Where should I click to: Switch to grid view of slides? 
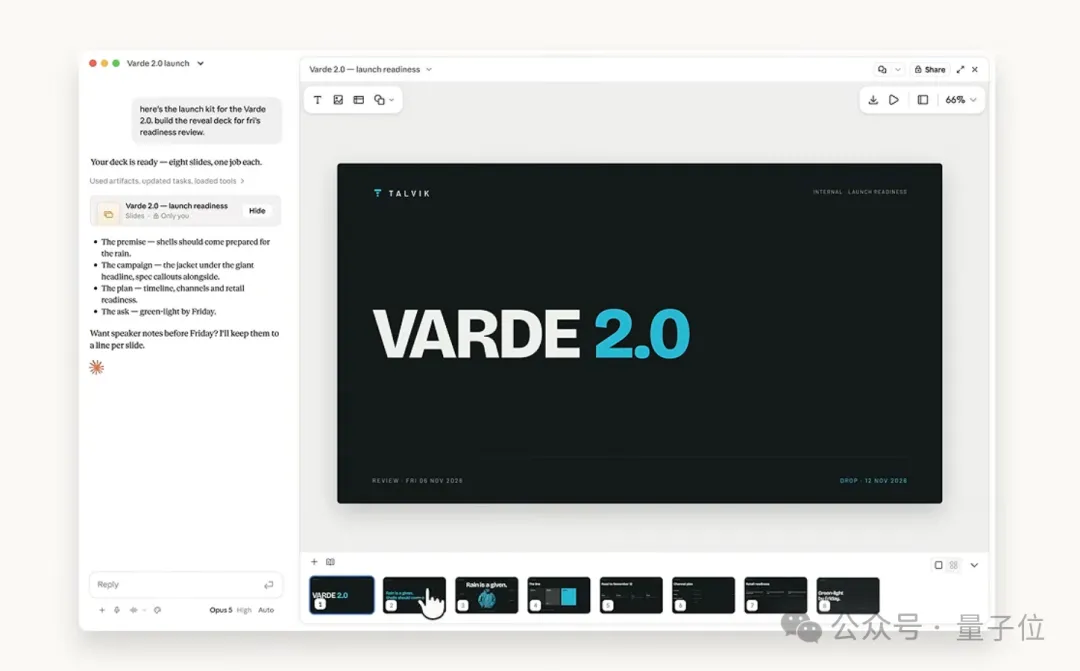tap(954, 565)
